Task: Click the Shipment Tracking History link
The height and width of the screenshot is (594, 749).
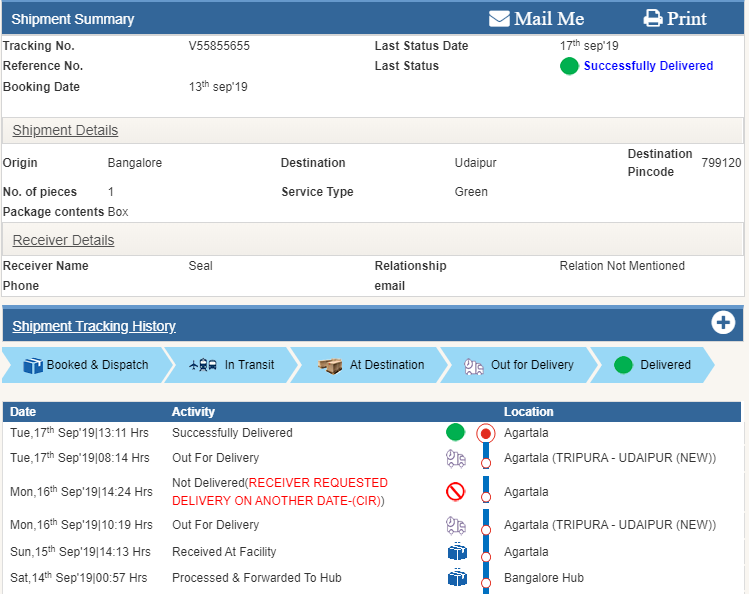Action: pyautogui.click(x=94, y=326)
